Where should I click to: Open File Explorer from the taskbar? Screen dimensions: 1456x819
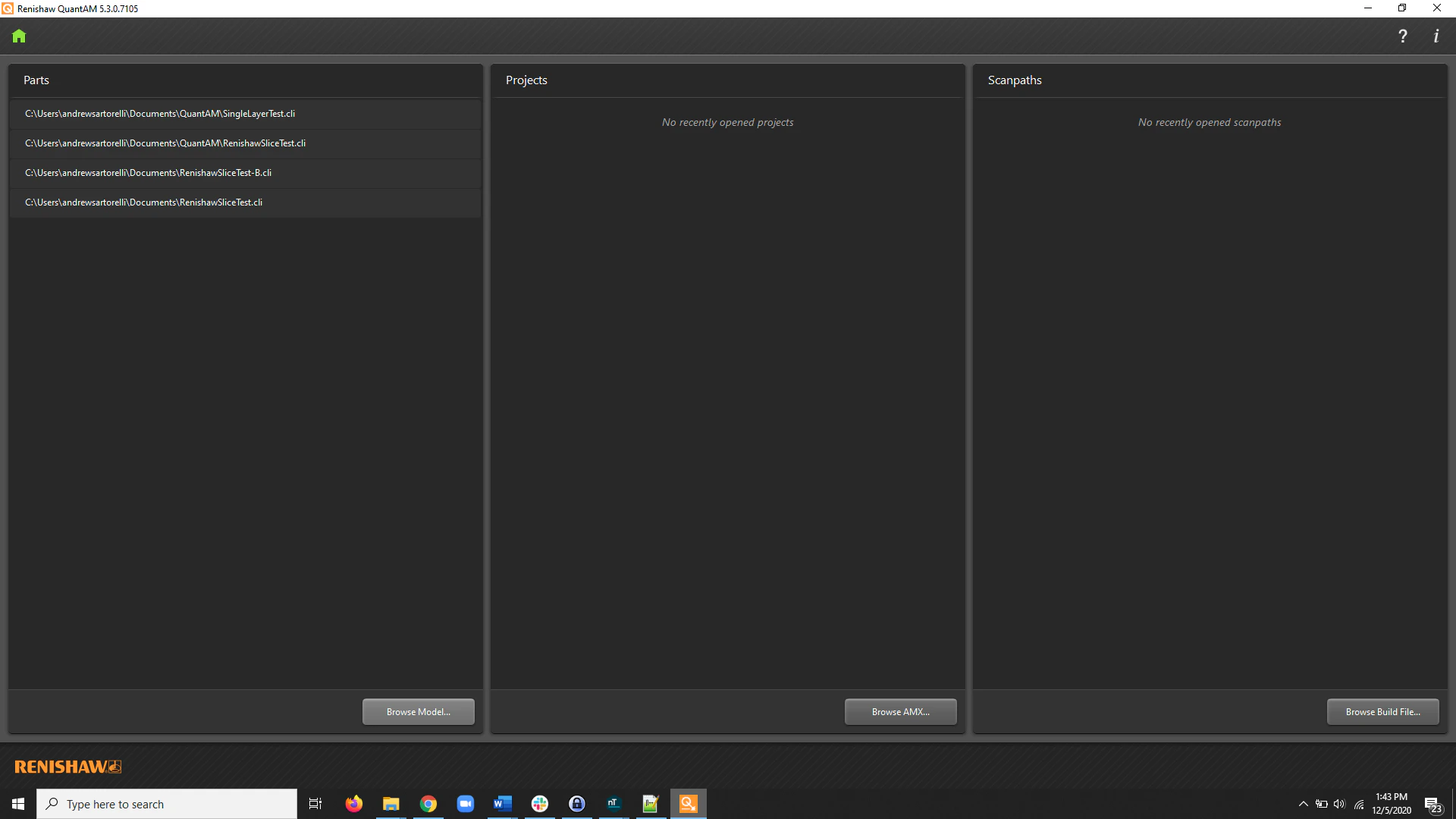(x=391, y=804)
